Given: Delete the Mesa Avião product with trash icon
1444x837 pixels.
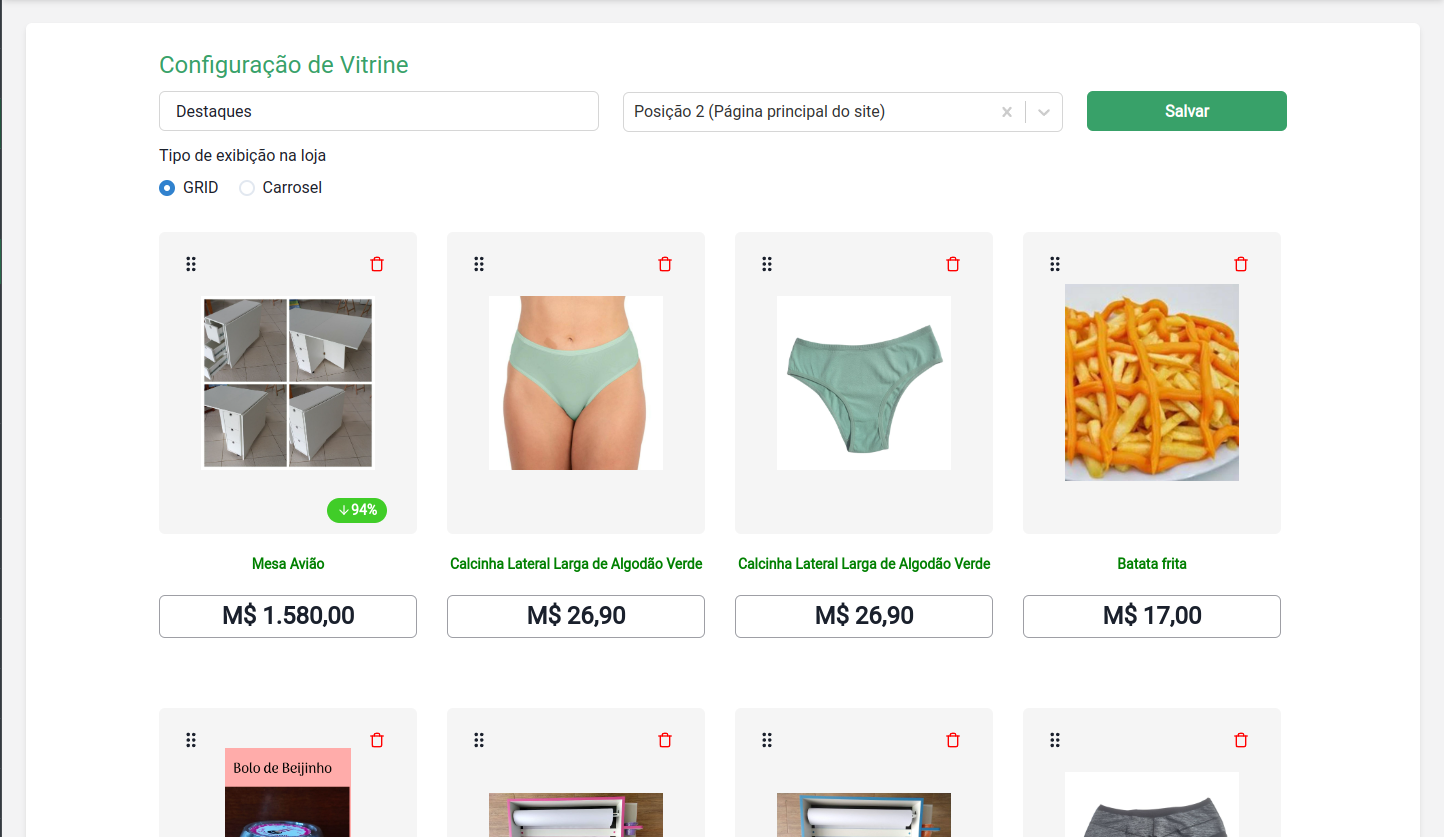Looking at the screenshot, I should pos(377,263).
